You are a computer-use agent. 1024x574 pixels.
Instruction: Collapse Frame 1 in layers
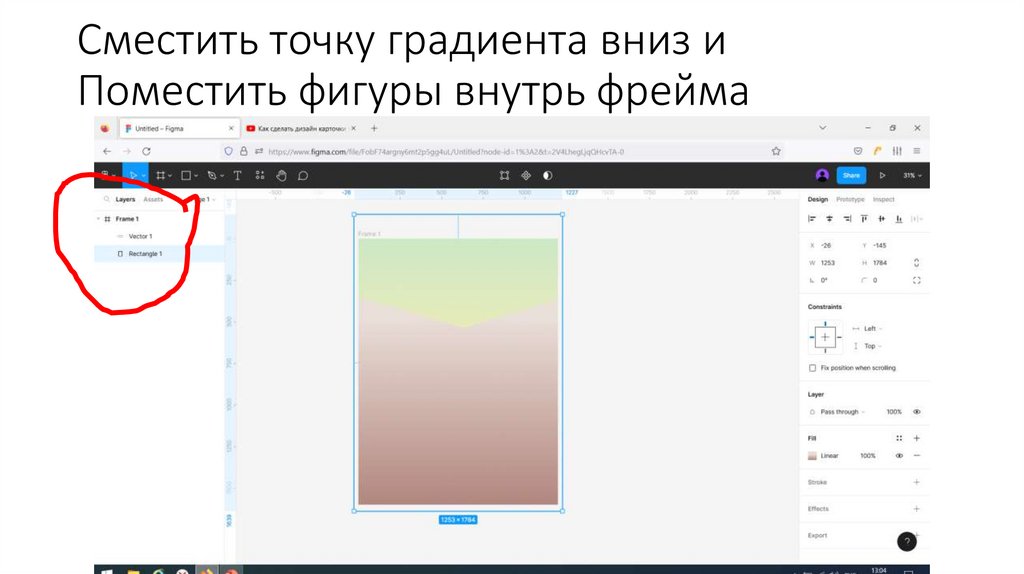point(99,219)
